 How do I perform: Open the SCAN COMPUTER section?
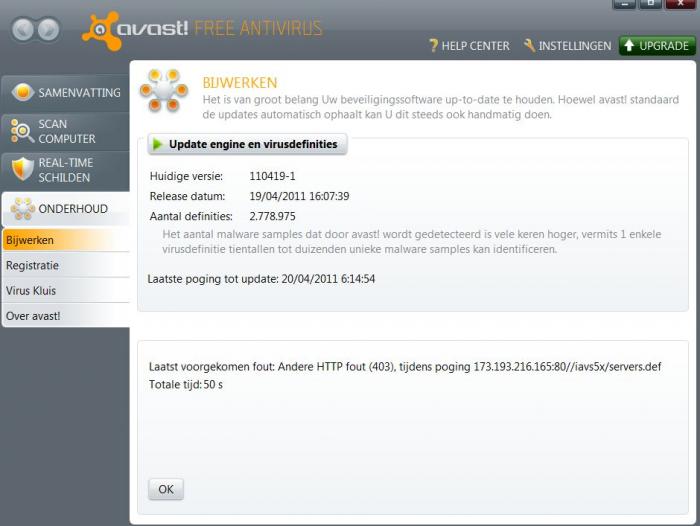point(65,131)
